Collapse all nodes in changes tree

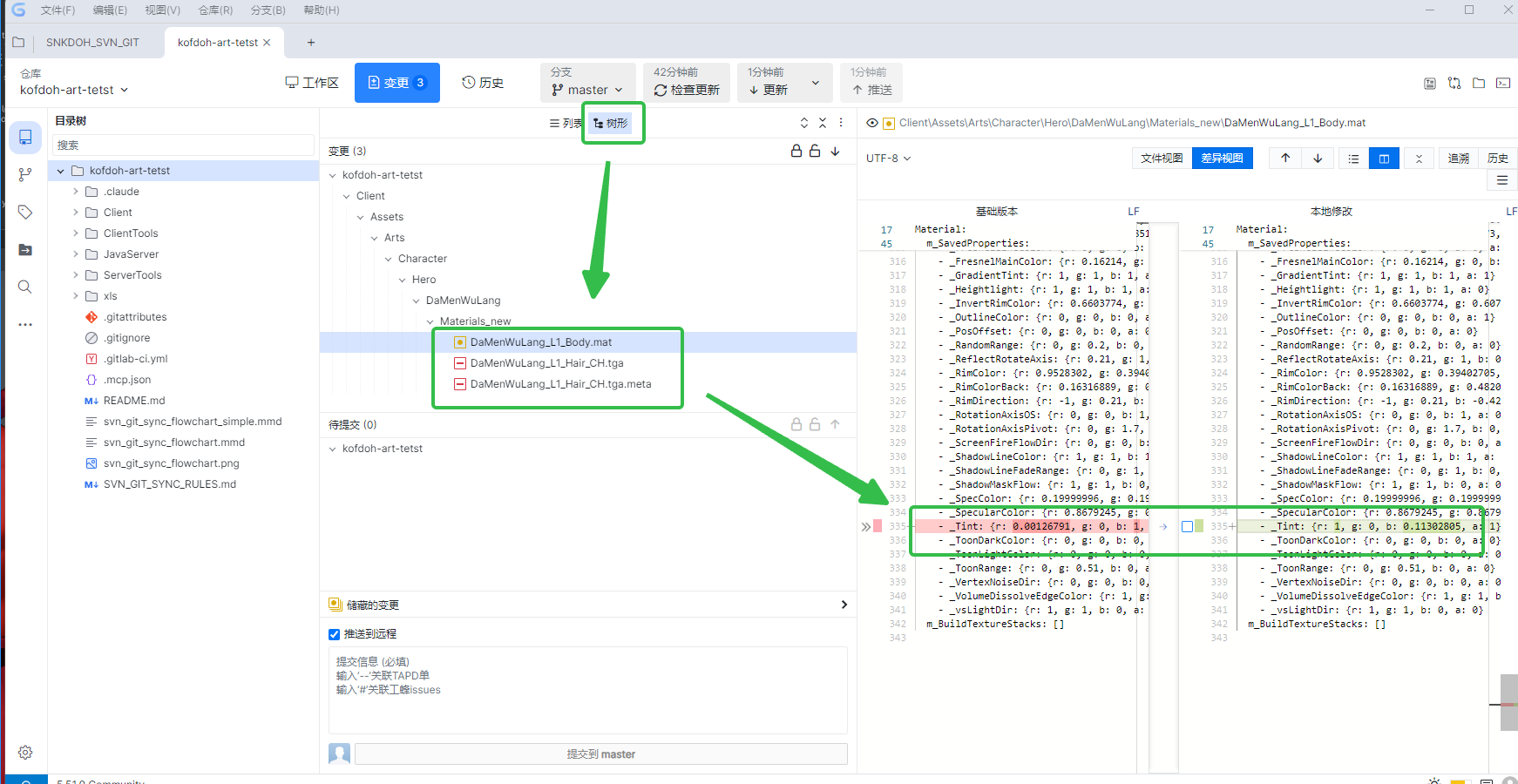click(823, 123)
